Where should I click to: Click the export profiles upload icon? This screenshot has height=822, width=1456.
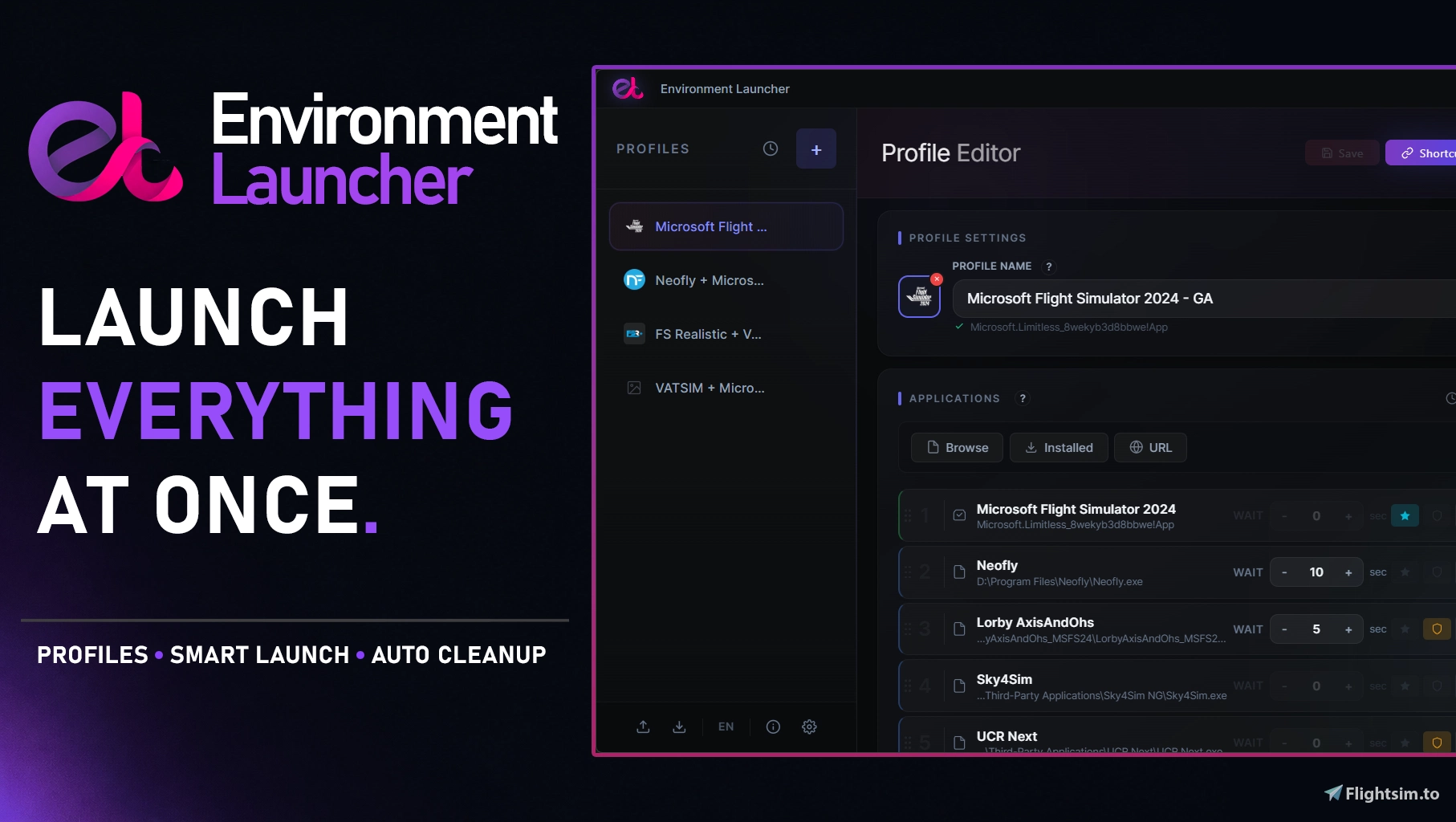(643, 726)
